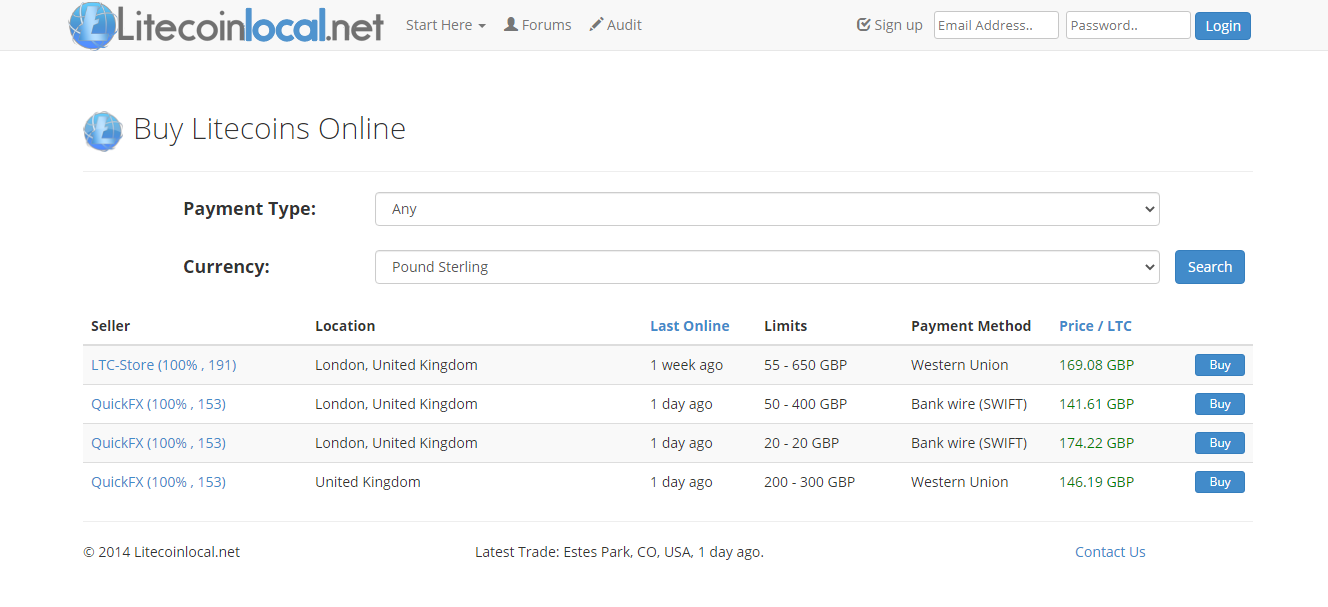Click the person icon next to Forums
The width and height of the screenshot is (1328, 607).
coord(511,24)
